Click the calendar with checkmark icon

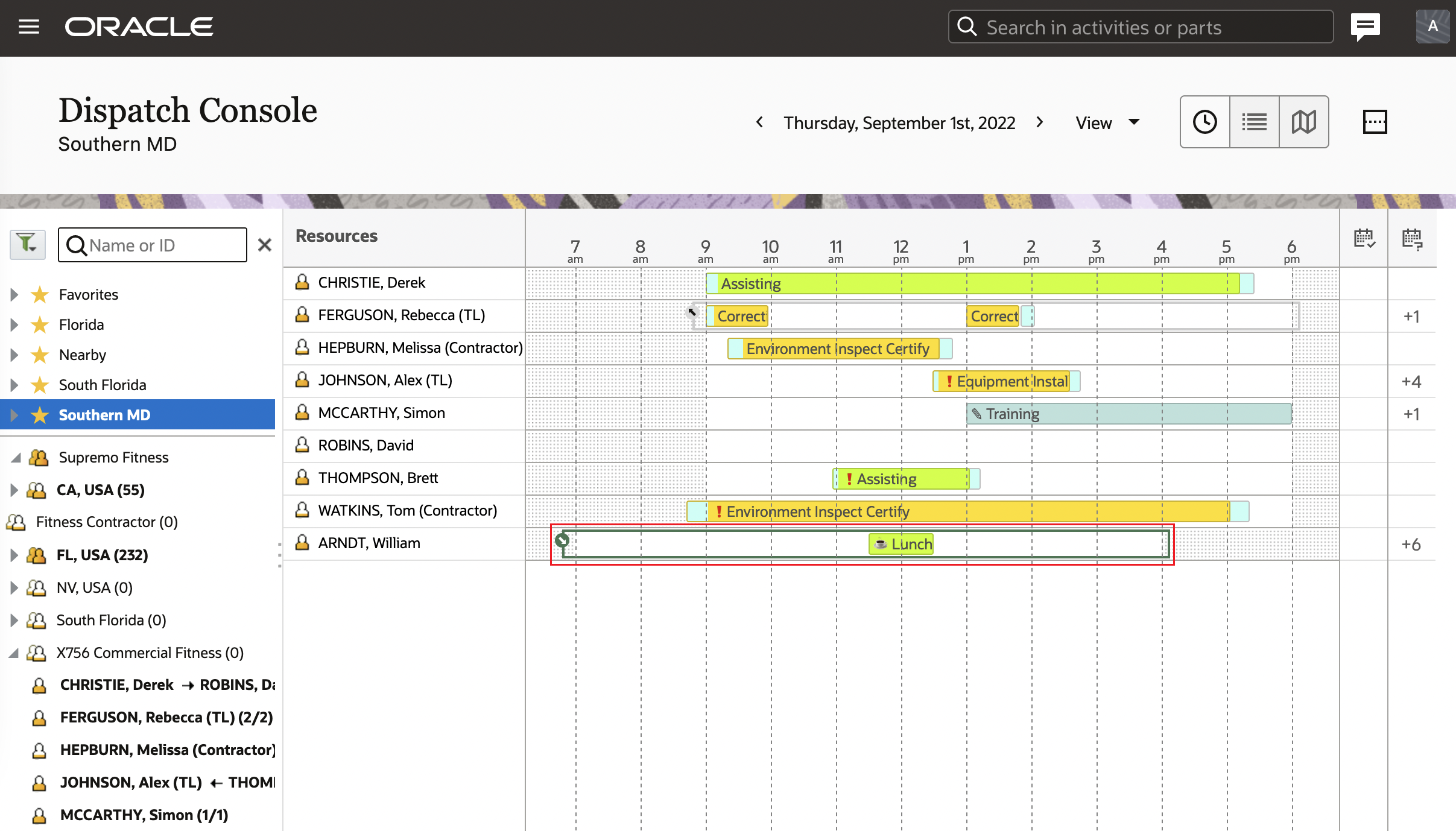coord(1364,239)
